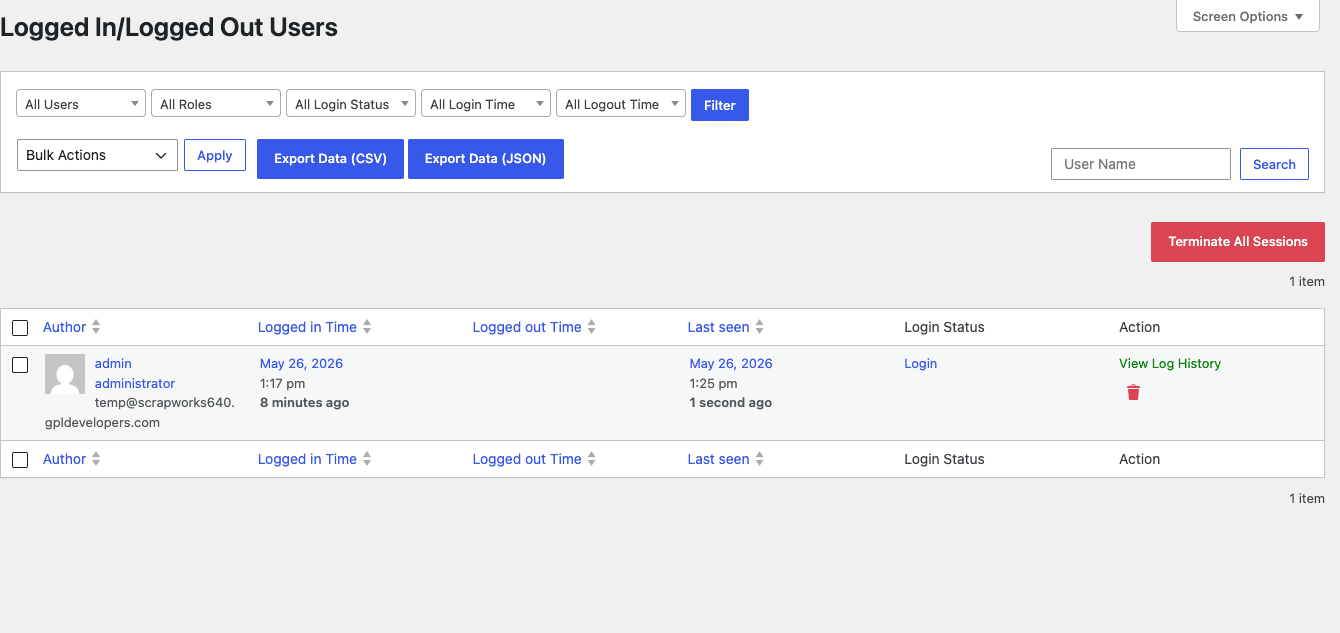Open the Bulk Actions dropdown
The image size is (1340, 633).
pyautogui.click(x=97, y=155)
